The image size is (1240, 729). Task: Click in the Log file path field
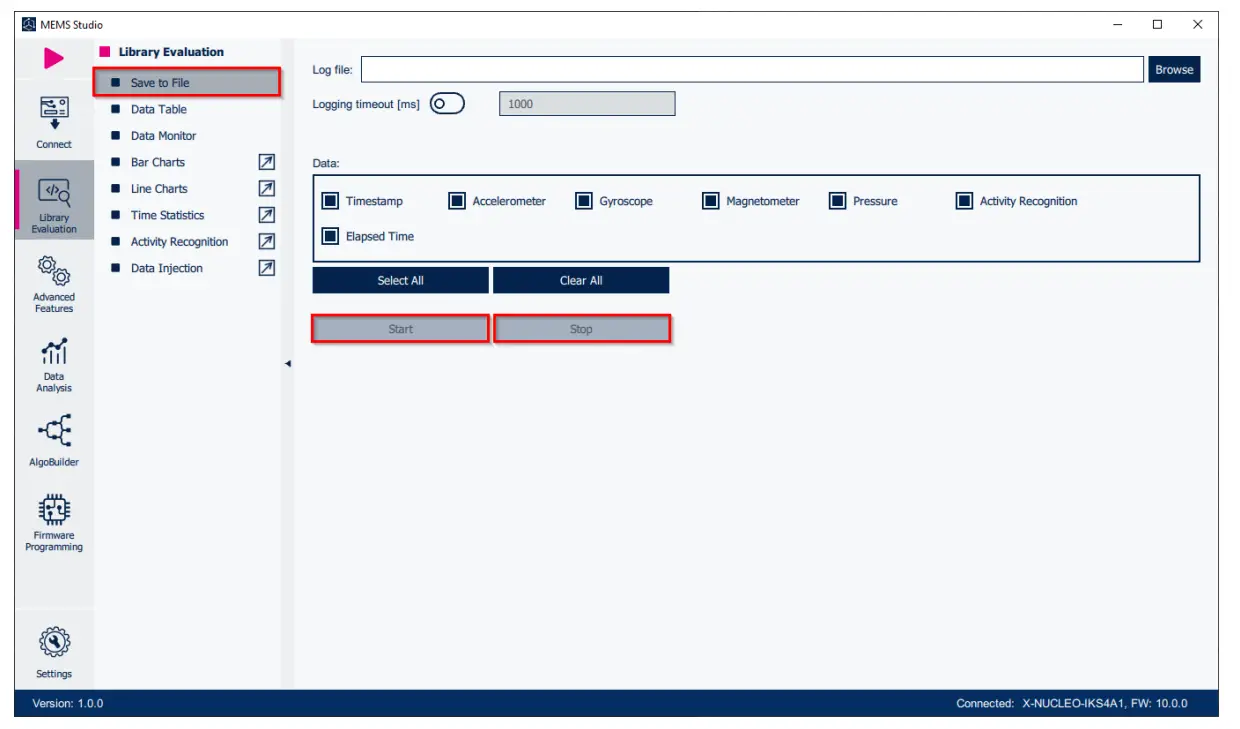point(751,70)
